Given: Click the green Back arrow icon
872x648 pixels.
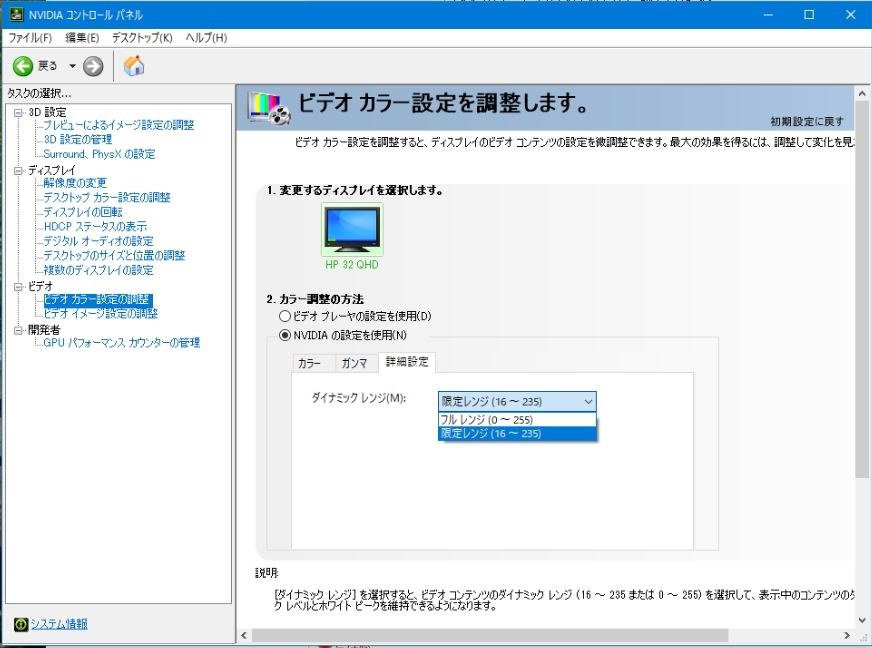Looking at the screenshot, I should click(23, 66).
